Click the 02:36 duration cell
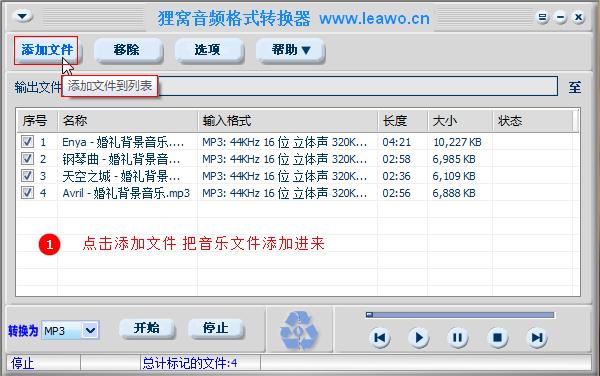600x376 pixels. (396, 176)
